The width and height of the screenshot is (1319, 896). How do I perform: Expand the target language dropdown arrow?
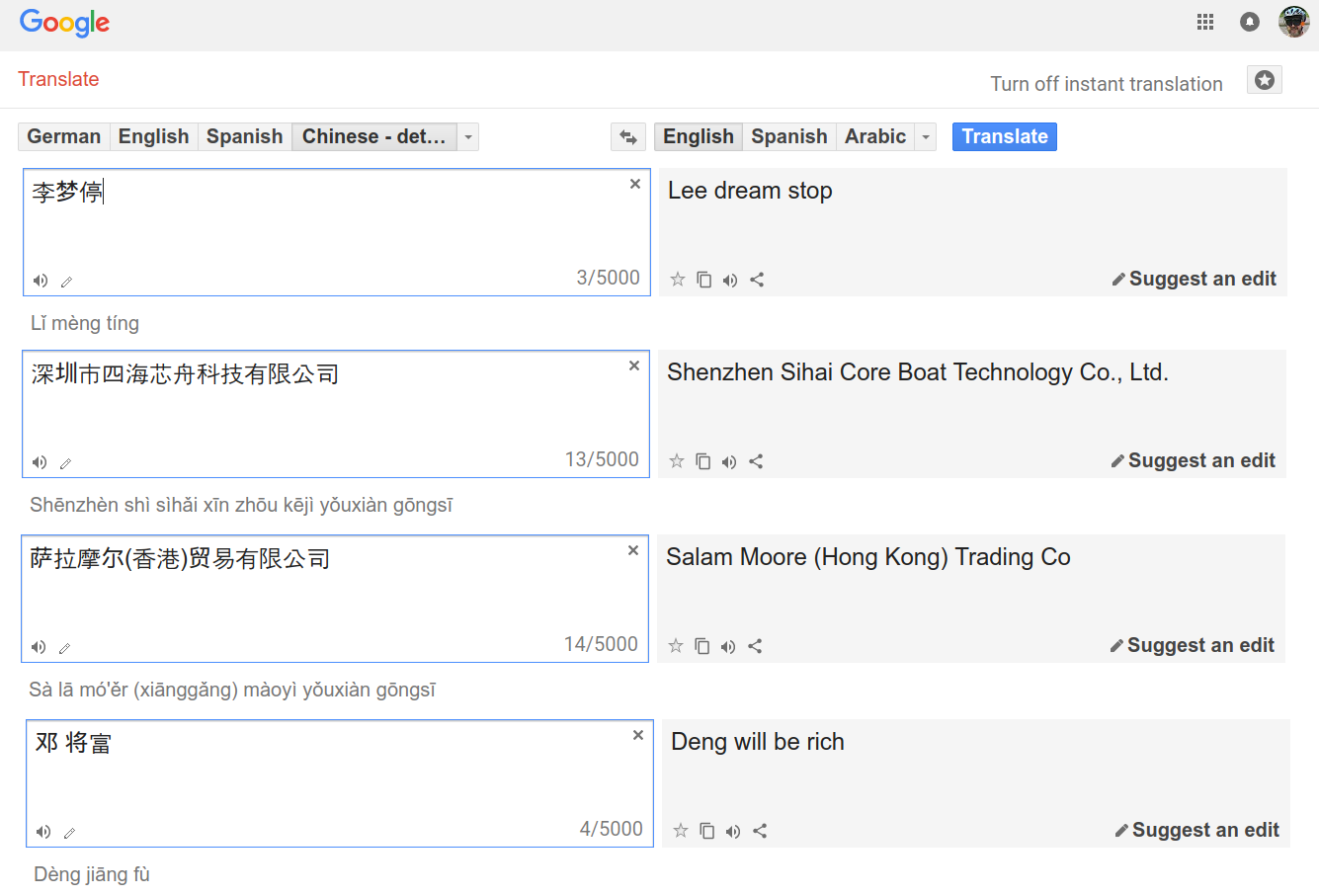coord(926,137)
